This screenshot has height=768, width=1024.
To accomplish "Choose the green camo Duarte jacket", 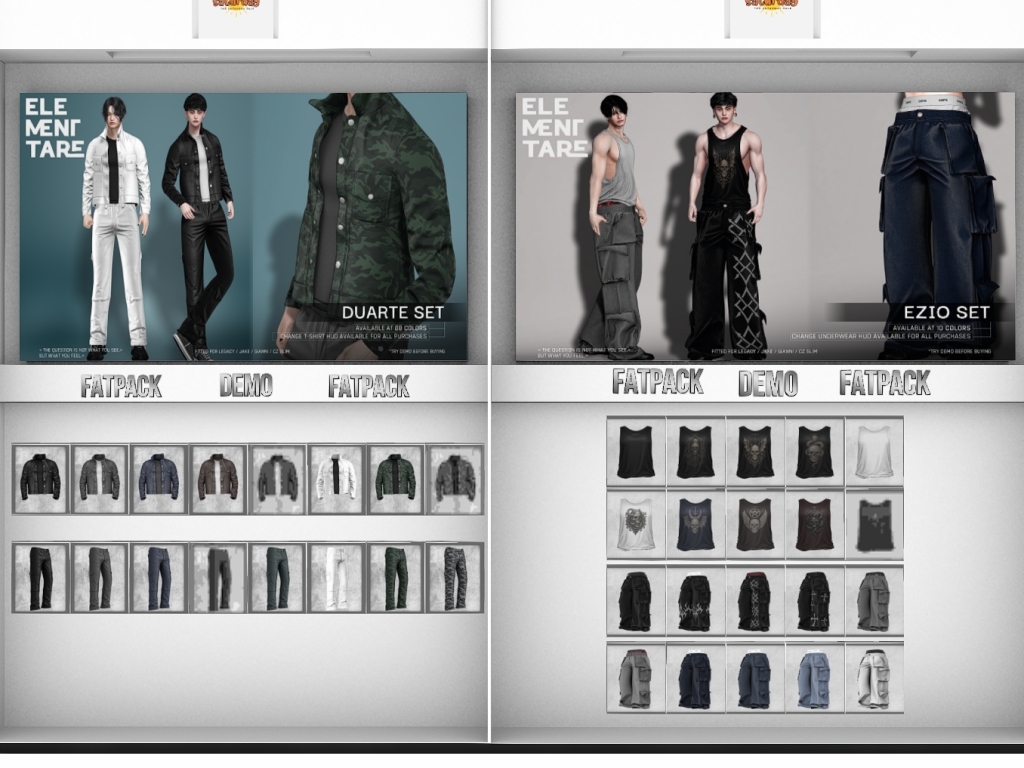I will click(x=396, y=479).
